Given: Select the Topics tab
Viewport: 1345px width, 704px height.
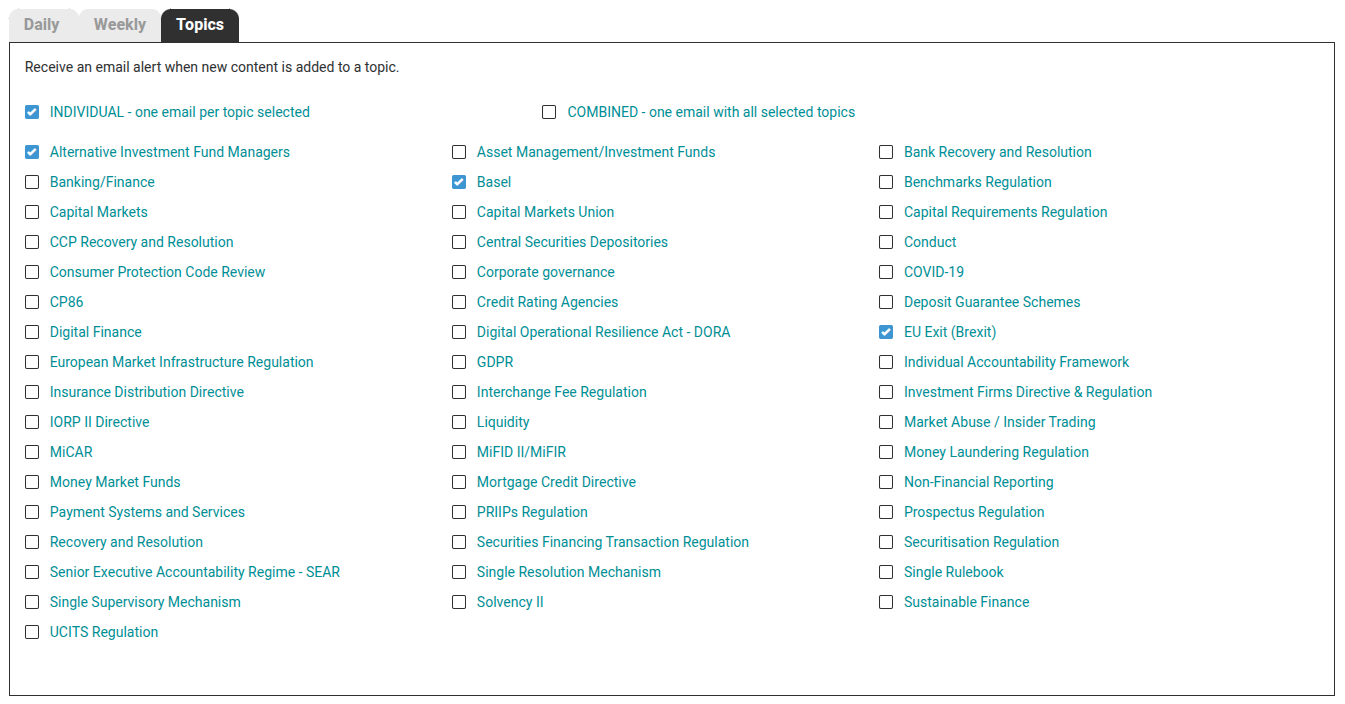Looking at the screenshot, I should 200,25.
